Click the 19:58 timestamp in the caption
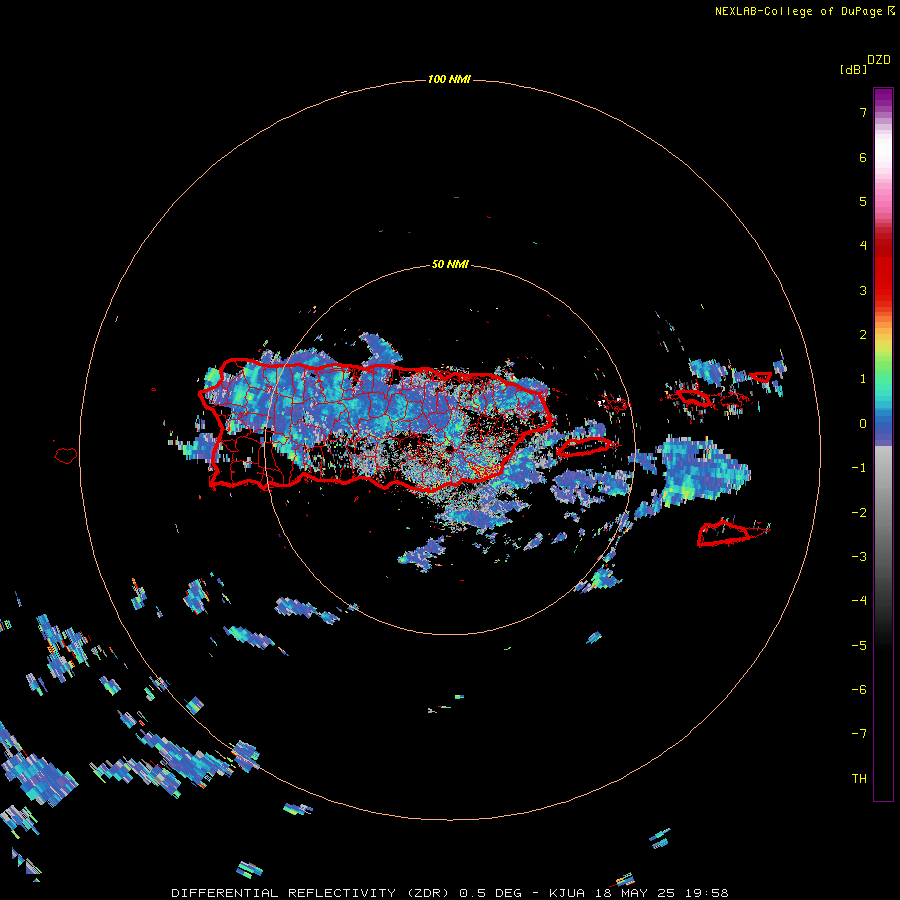Screen dimensions: 900x900 click(706, 893)
